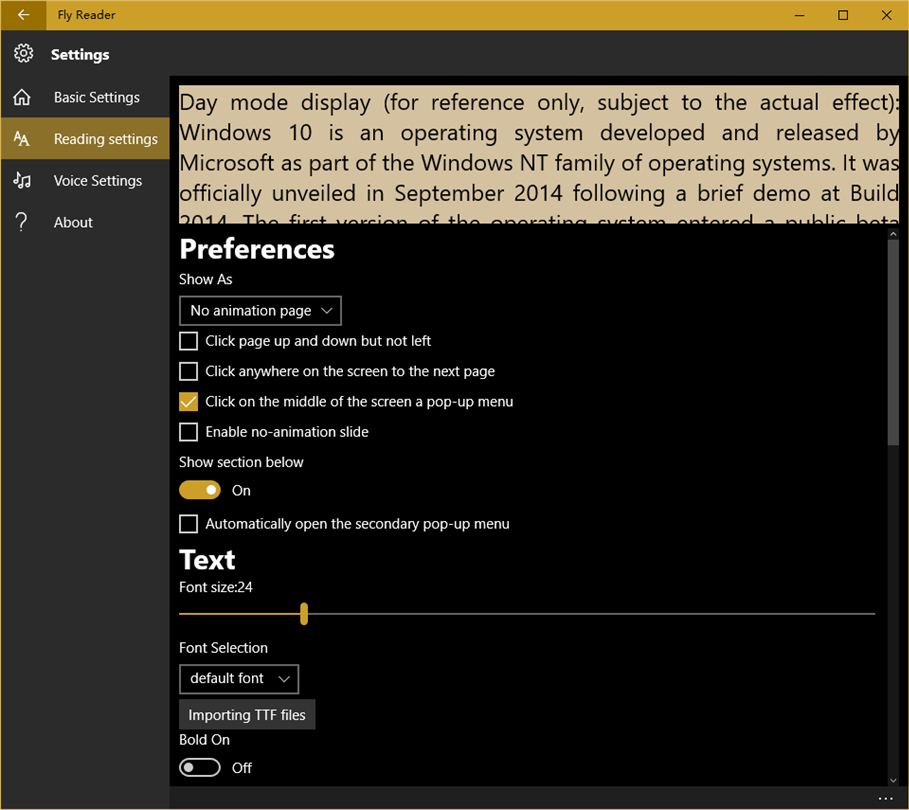Viewport: 909px width, 810px height.
Task: Turn off the Show section below toggle
Action: pyautogui.click(x=200, y=490)
